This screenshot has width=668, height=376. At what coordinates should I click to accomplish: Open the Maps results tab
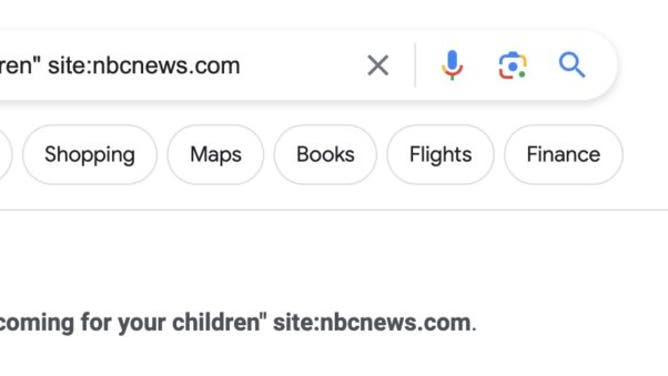click(x=216, y=155)
